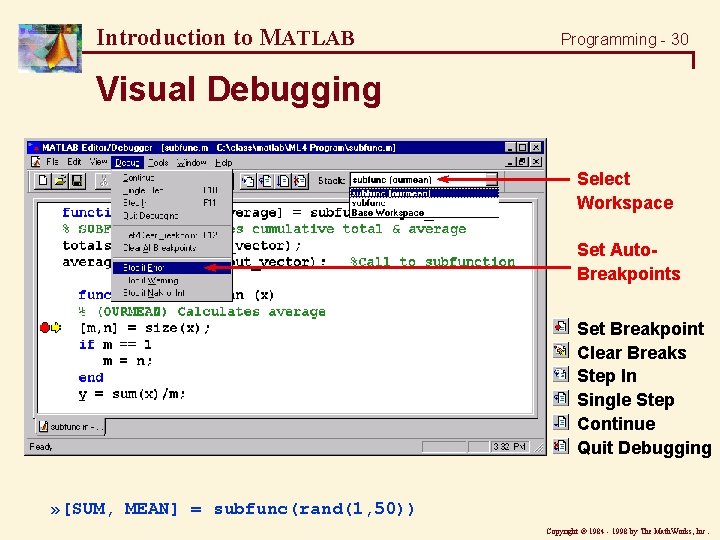Click the 3:32 PM status bar clock
The height and width of the screenshot is (540, 720).
point(510,446)
